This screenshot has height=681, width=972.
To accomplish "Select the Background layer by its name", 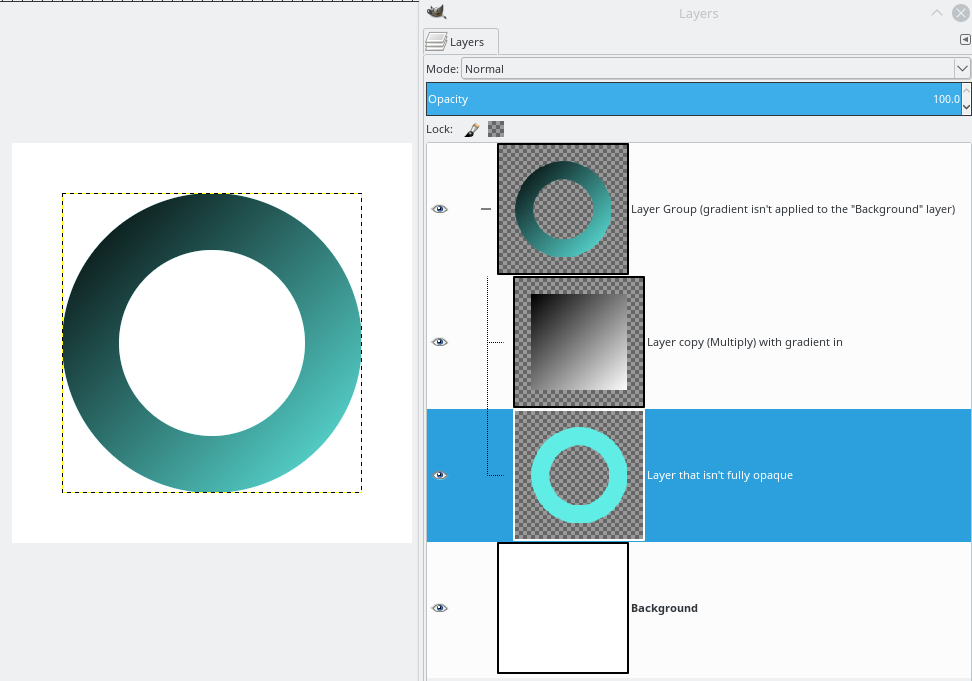I will coord(664,608).
